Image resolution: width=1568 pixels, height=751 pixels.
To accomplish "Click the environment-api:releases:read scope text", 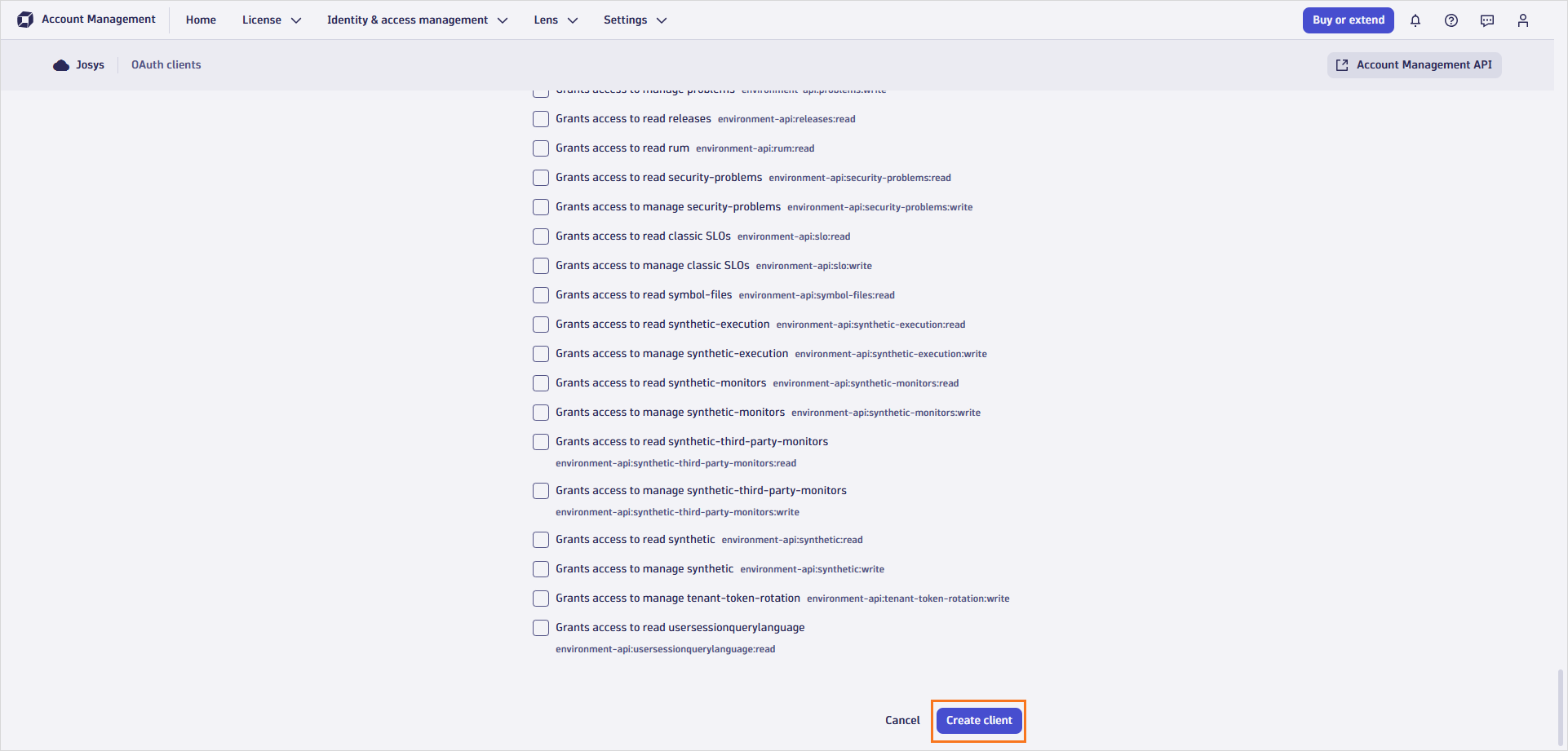I will pyautogui.click(x=786, y=119).
